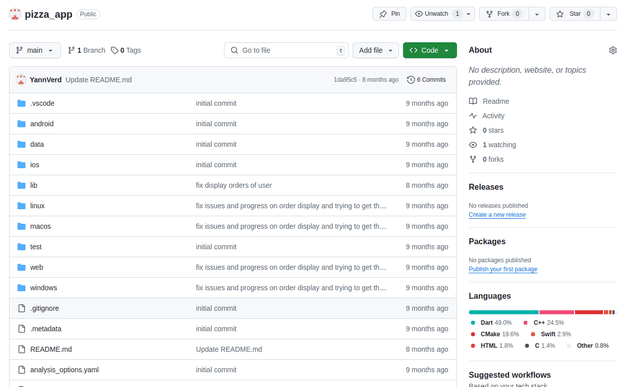The width and height of the screenshot is (640, 387).
Task: Click the Readme book icon in About
Action: [x=473, y=101]
